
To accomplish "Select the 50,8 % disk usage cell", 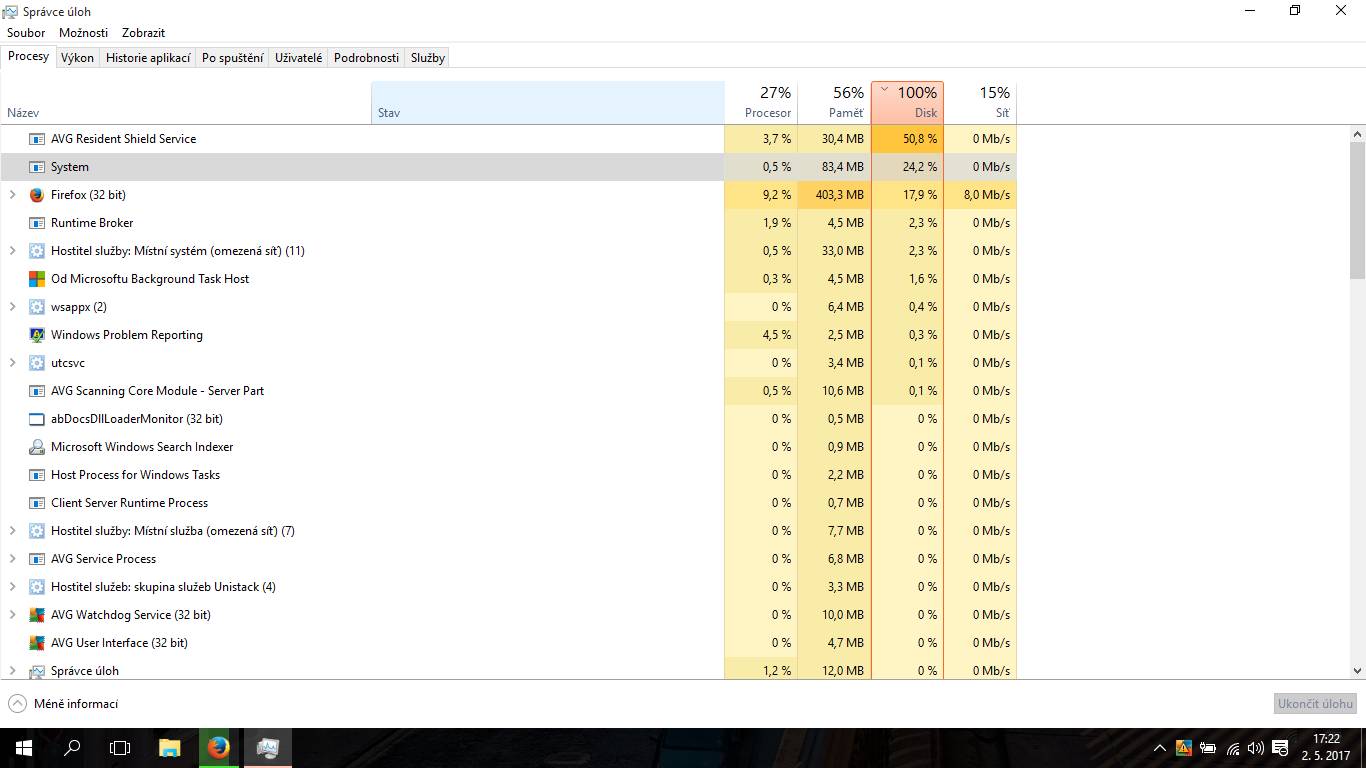I will [907, 139].
